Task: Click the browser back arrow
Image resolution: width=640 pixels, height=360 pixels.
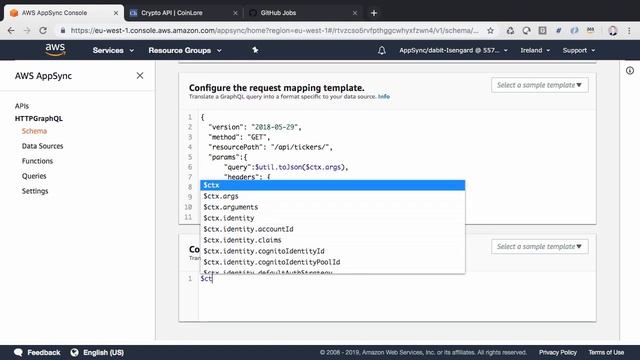Action: (x=11, y=31)
